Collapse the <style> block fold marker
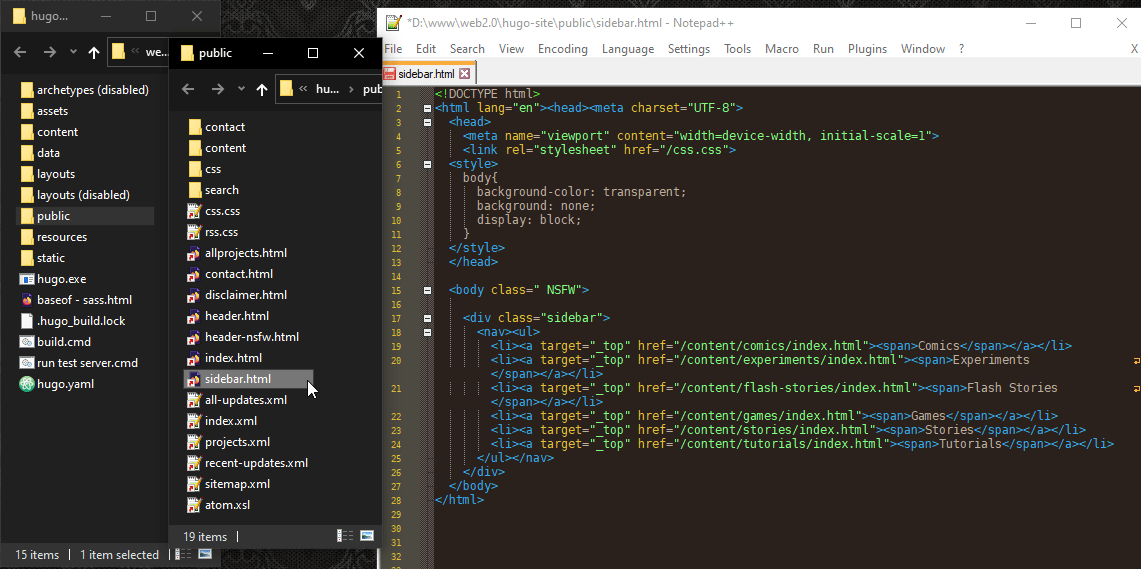This screenshot has width=1141, height=569. tap(428, 164)
